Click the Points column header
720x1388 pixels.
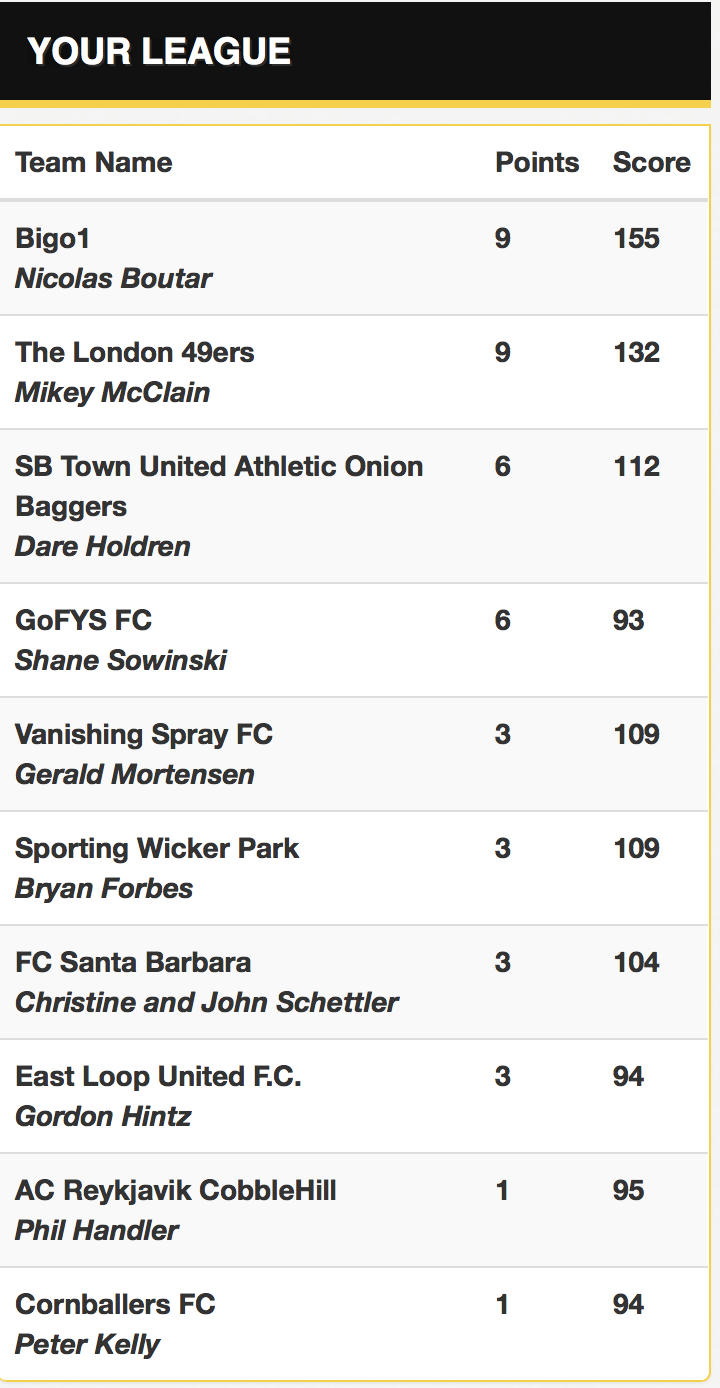pos(537,163)
